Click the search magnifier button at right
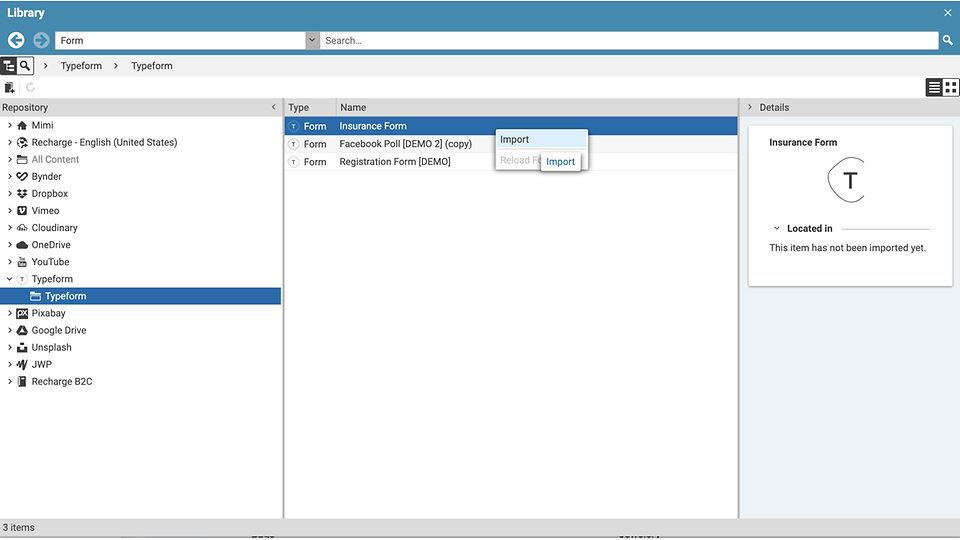 (948, 40)
